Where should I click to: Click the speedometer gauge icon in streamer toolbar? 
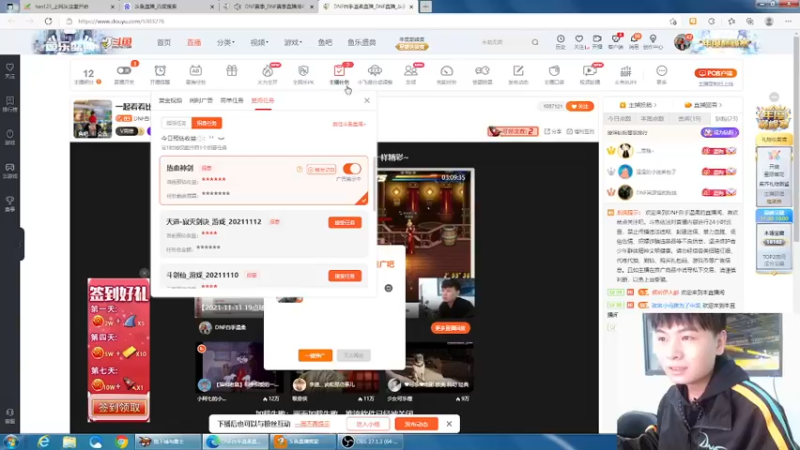446,70
